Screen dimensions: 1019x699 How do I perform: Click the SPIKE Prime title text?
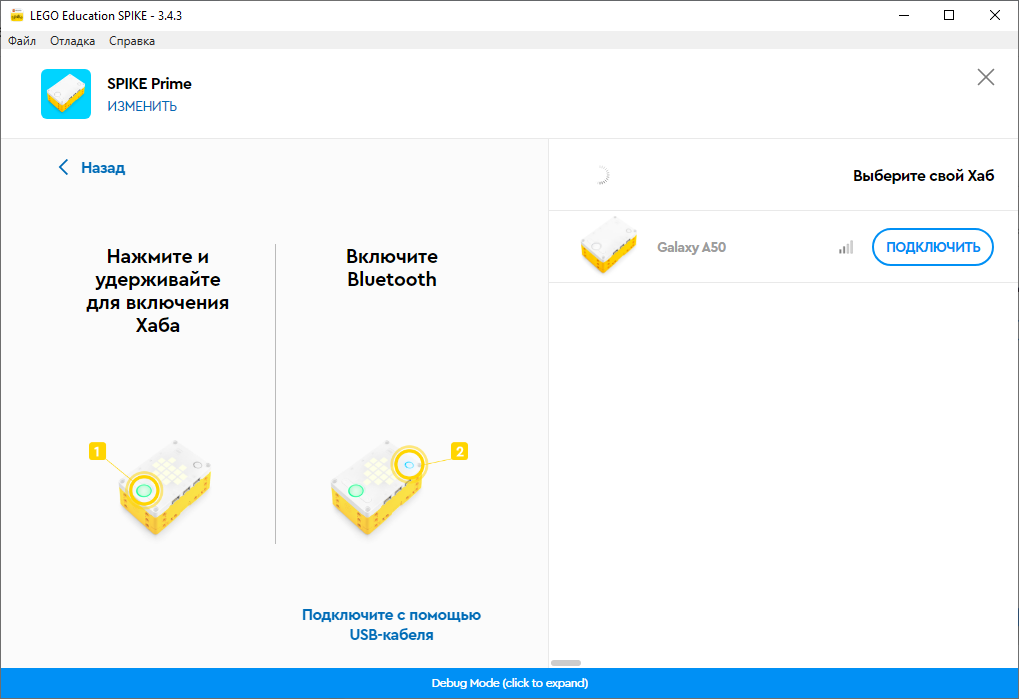[149, 84]
